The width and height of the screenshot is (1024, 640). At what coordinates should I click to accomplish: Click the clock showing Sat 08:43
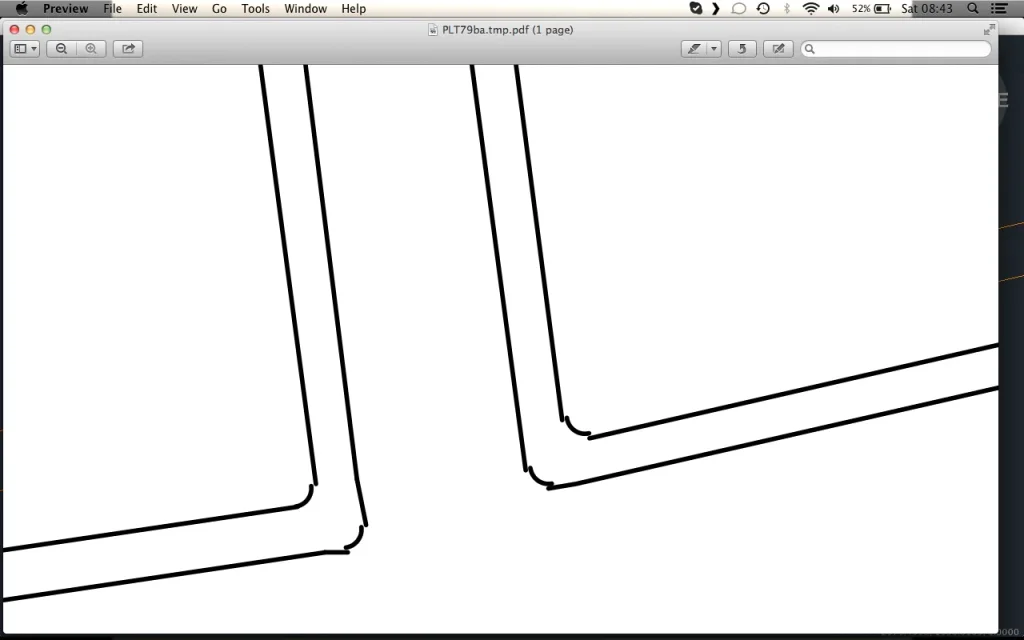927,8
